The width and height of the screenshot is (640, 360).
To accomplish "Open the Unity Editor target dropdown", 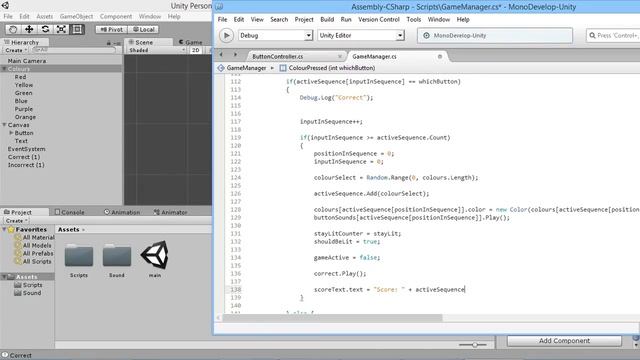I will coord(361,36).
